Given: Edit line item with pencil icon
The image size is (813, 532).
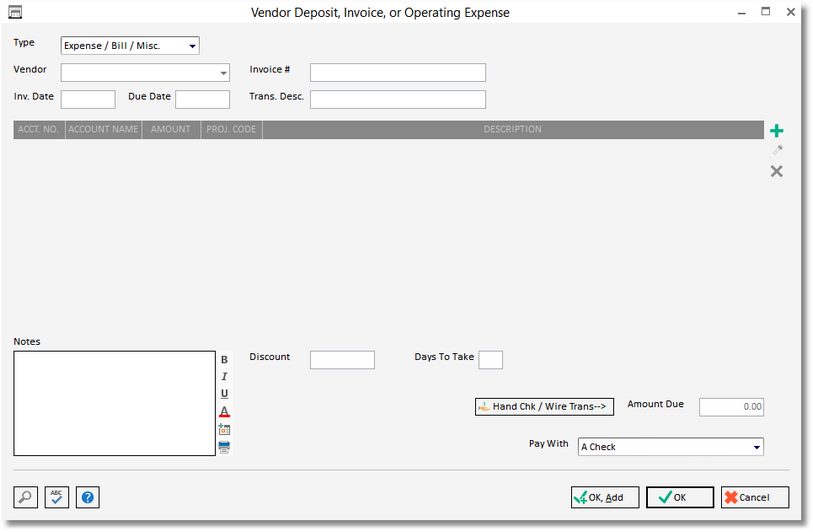Looking at the screenshot, I should pyautogui.click(x=776, y=151).
